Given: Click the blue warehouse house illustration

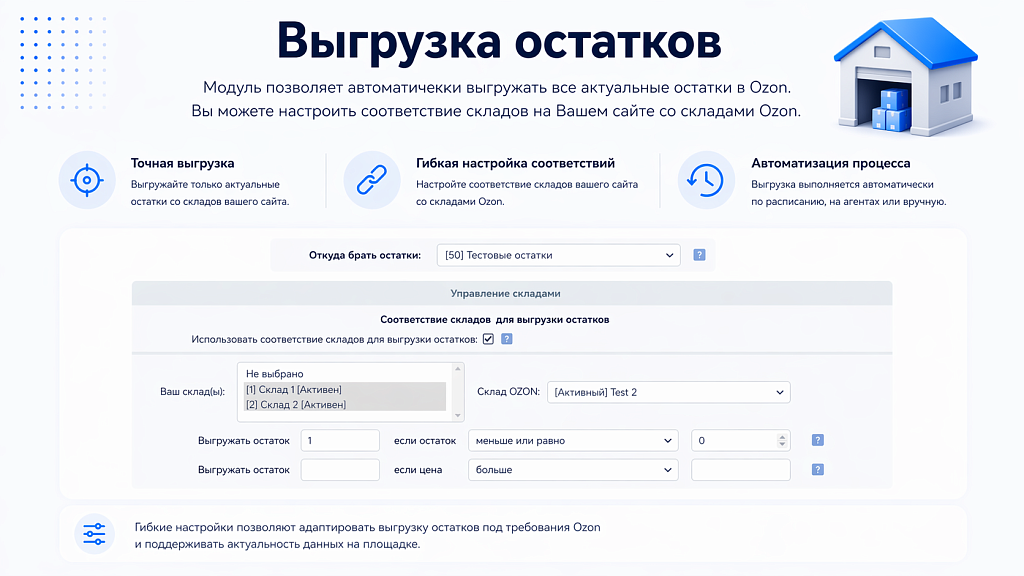Looking at the screenshot, I should [906, 76].
